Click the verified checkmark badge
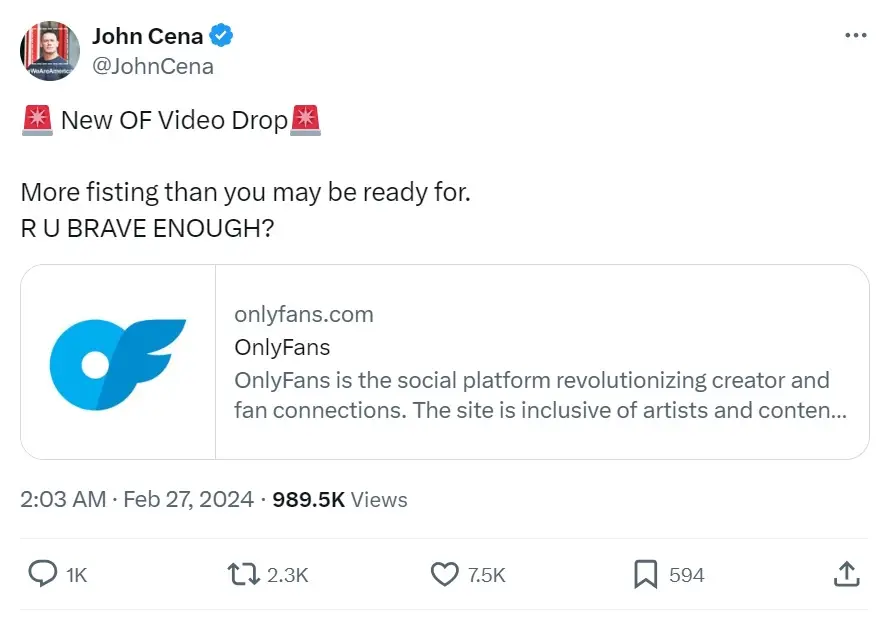Viewport: 891px width, 621px height. 218,35
